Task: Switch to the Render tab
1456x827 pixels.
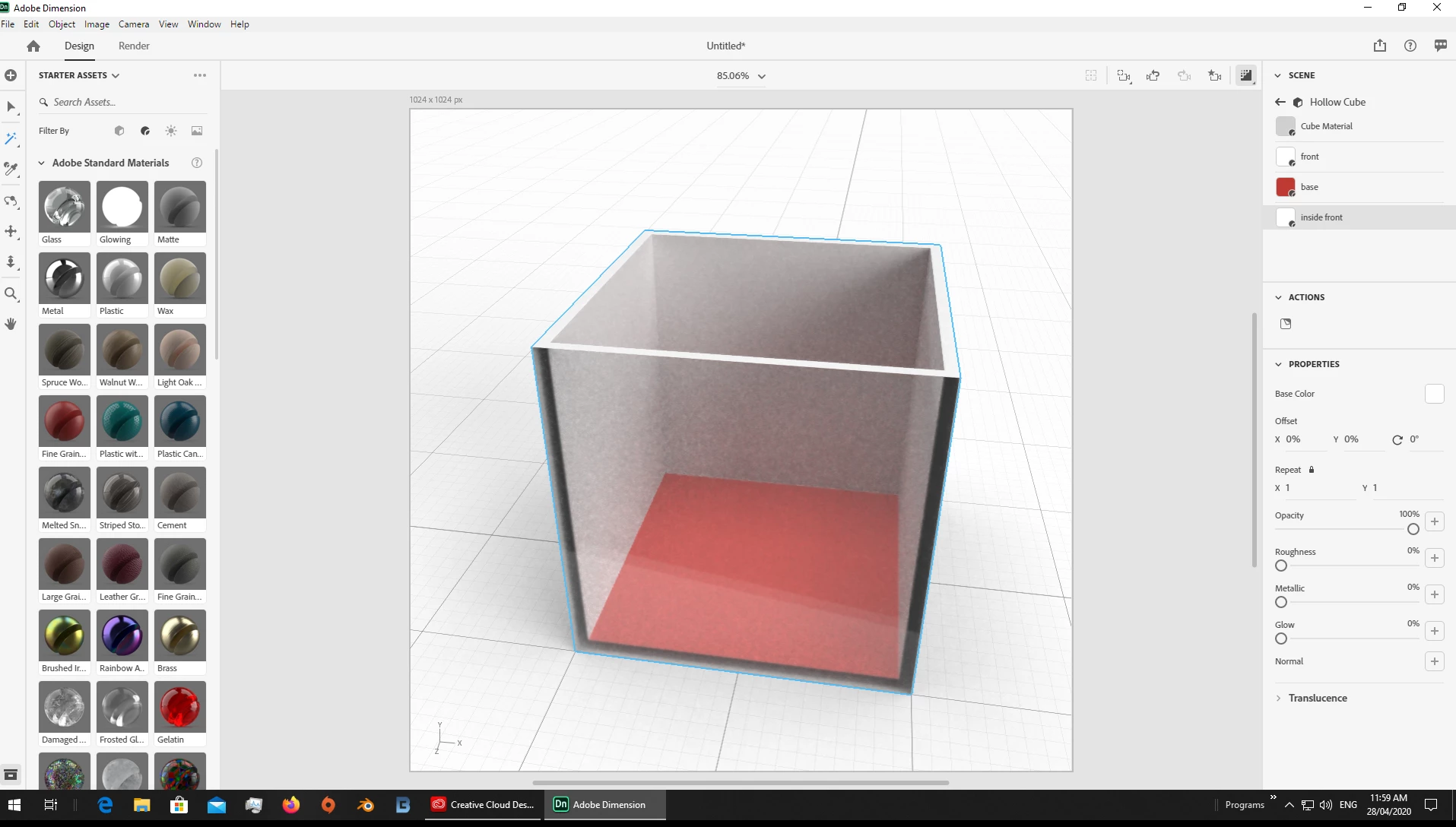Action: [134, 46]
